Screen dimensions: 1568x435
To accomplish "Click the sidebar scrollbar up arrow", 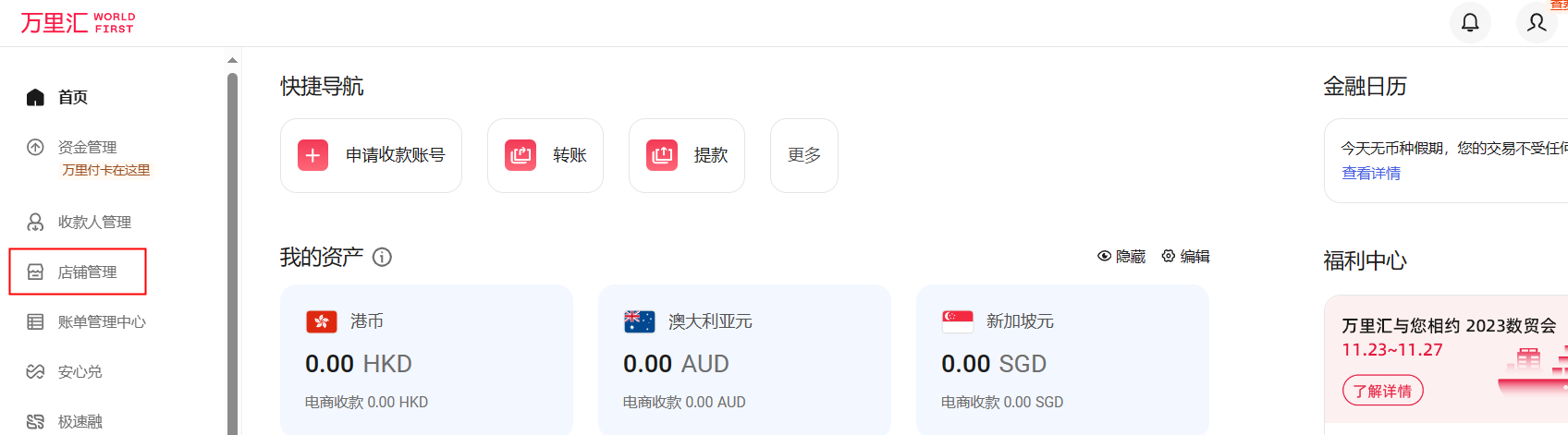I will pyautogui.click(x=232, y=60).
